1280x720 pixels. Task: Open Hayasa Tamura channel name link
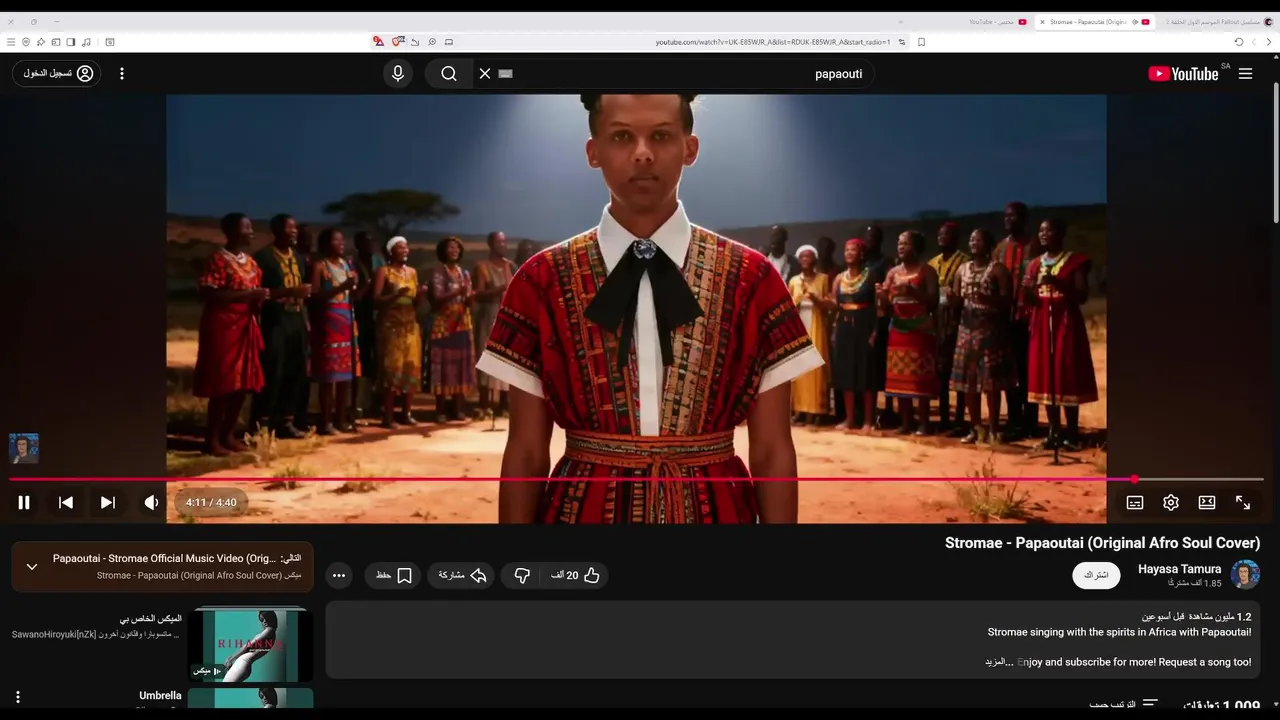1179,568
